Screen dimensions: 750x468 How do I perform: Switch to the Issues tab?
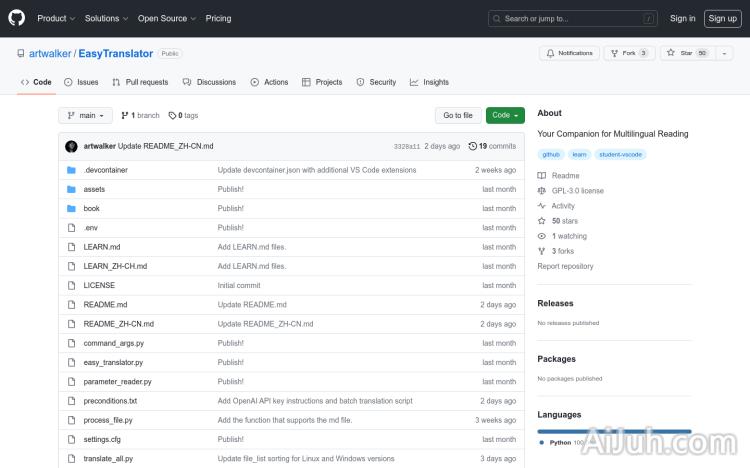coord(81,82)
